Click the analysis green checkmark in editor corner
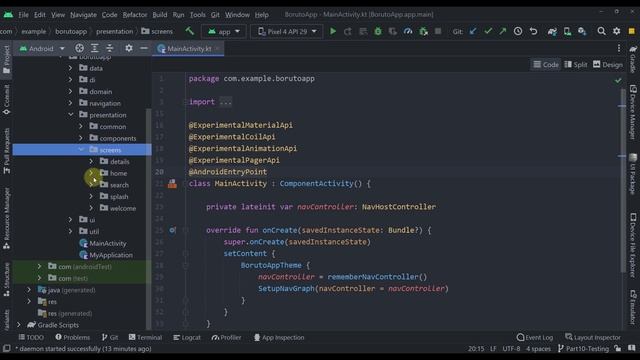The height and width of the screenshot is (360, 640). (618, 80)
